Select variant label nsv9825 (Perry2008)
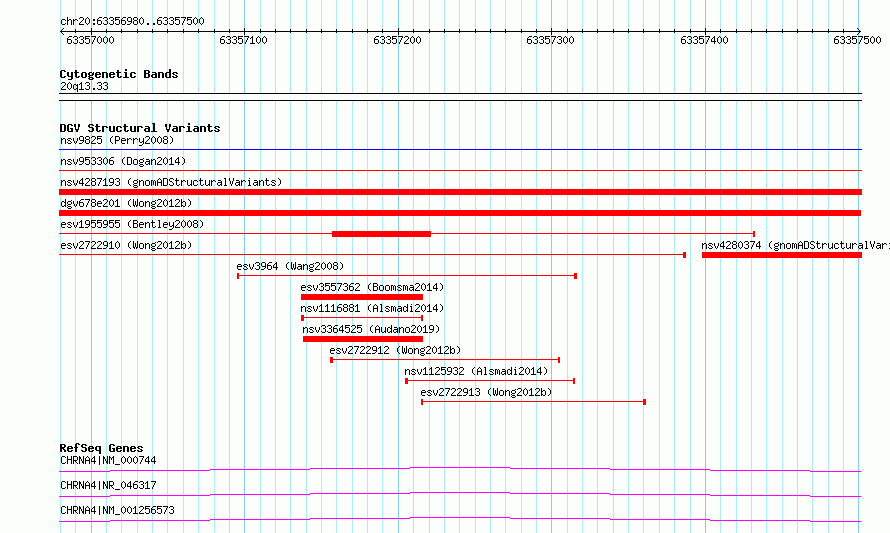This screenshot has height=533, width=890. (117, 140)
